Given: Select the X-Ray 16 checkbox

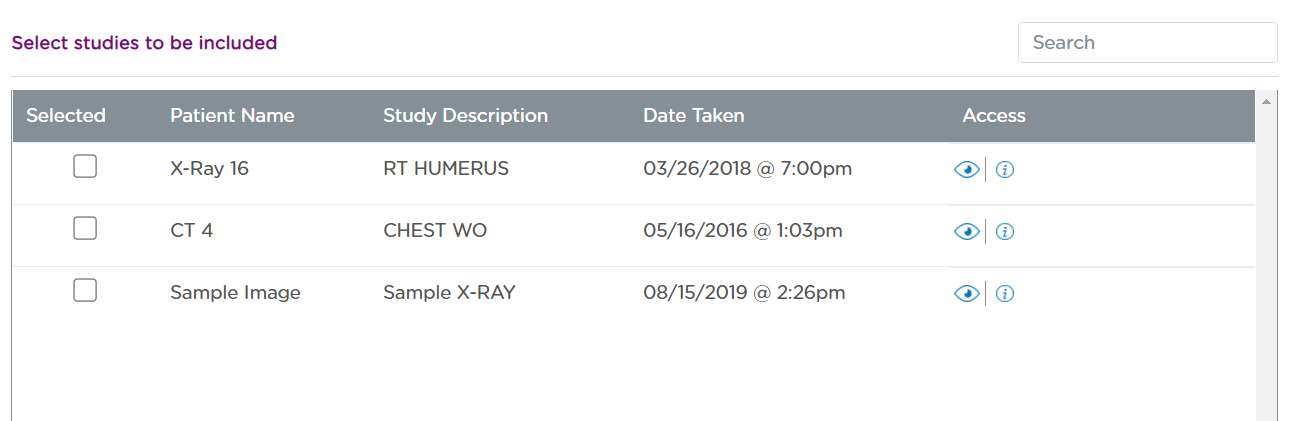Looking at the screenshot, I should 85,167.
